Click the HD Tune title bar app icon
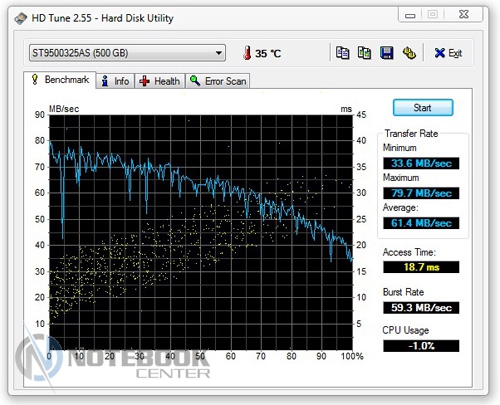 [20, 18]
